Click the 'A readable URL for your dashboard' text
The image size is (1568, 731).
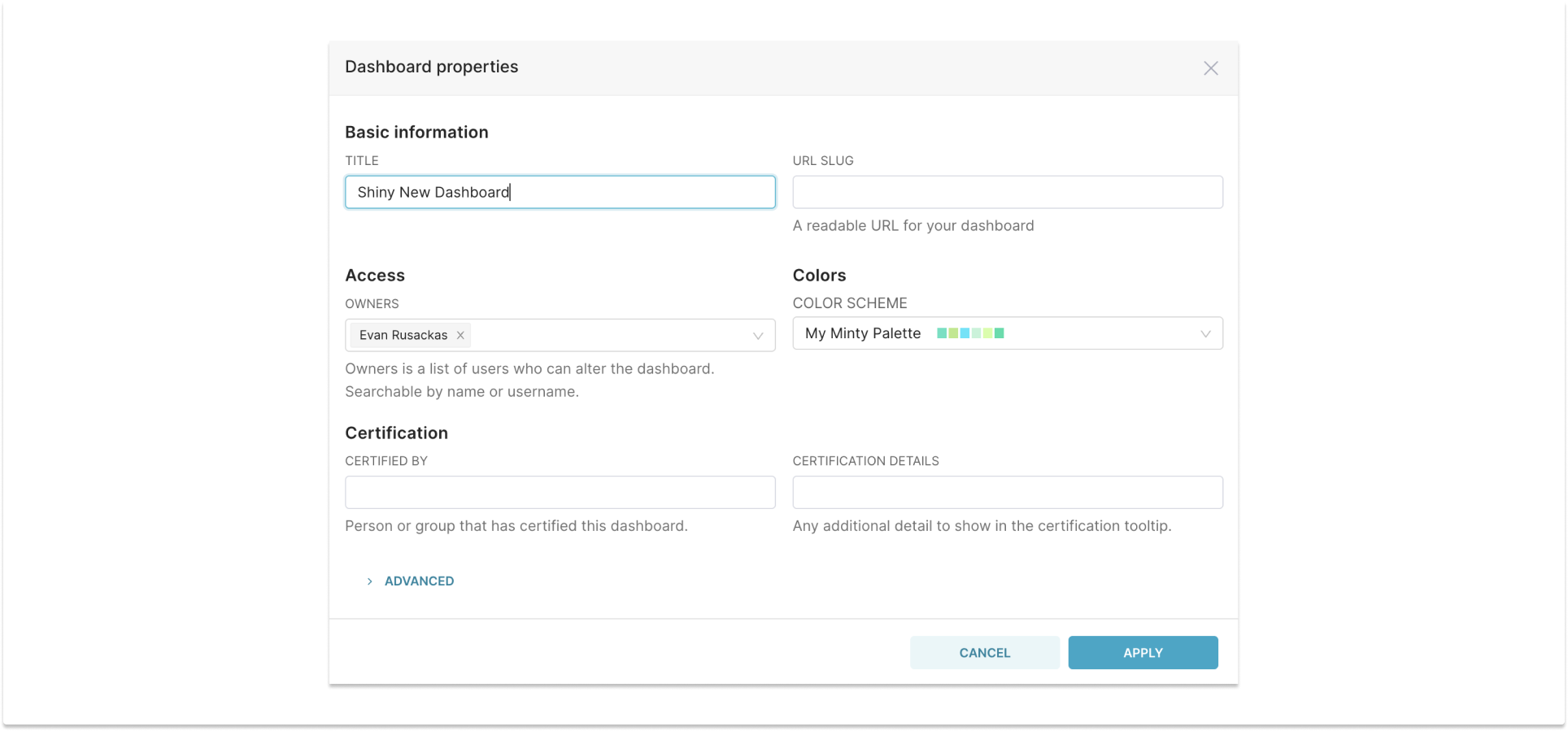pyautogui.click(x=913, y=226)
